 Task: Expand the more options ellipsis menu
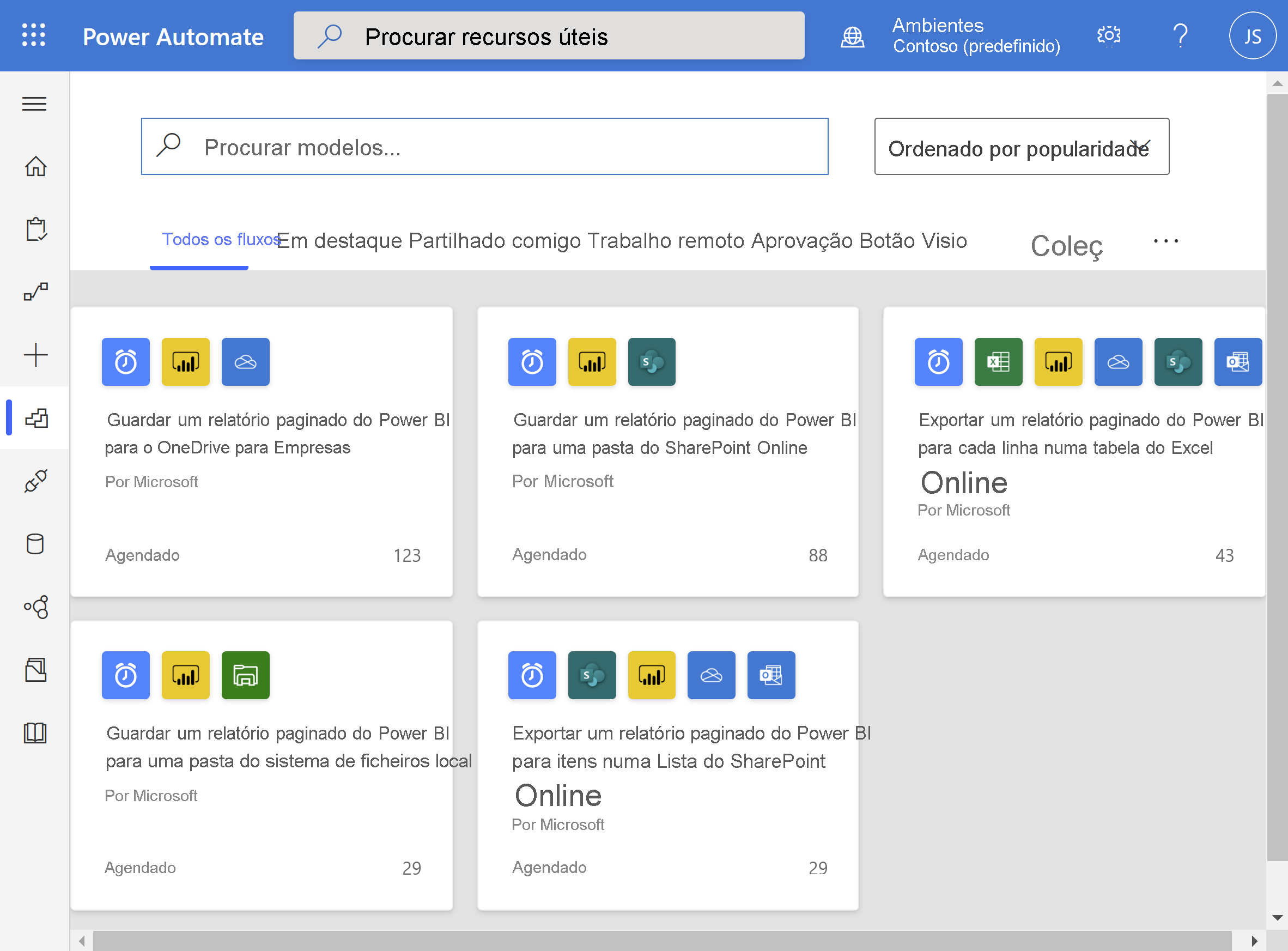1166,241
